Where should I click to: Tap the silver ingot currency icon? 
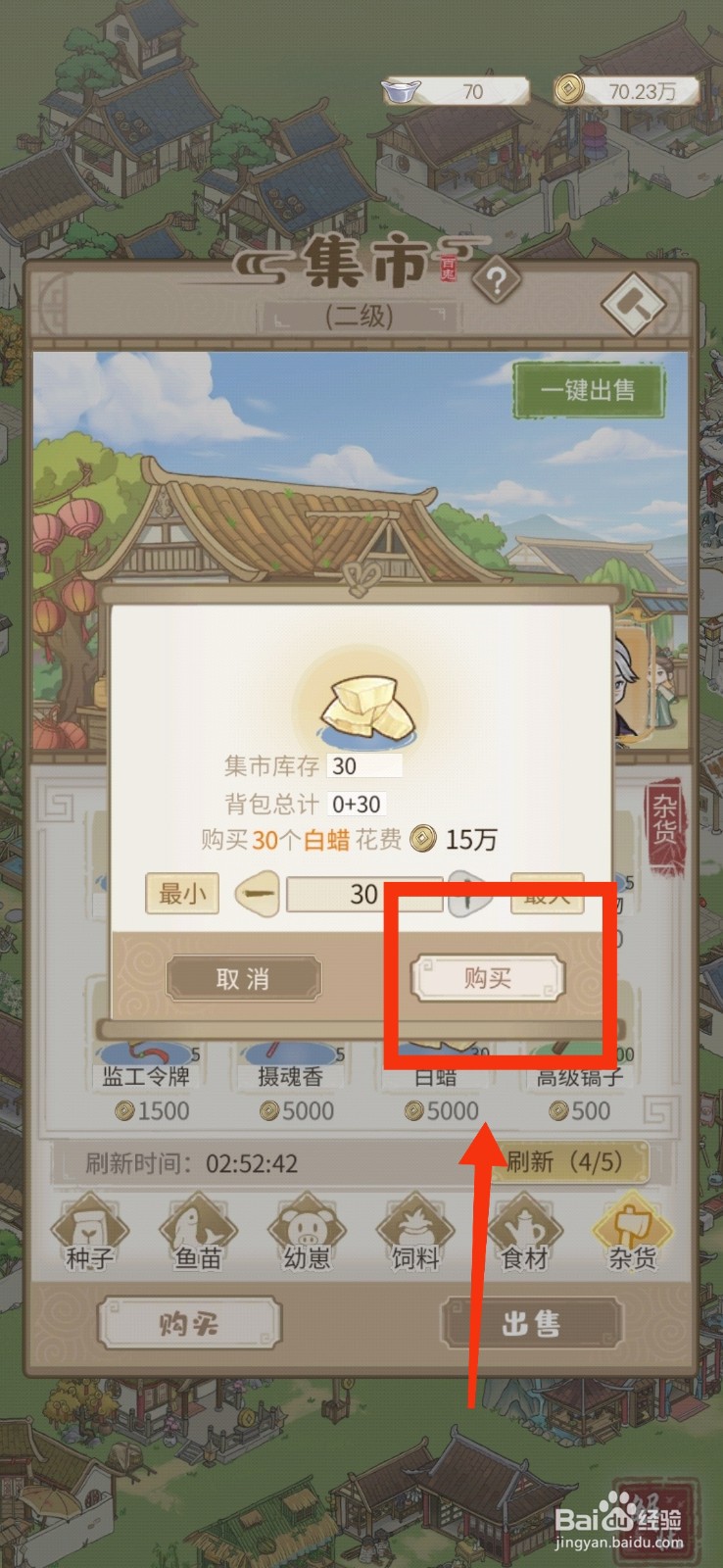402,92
